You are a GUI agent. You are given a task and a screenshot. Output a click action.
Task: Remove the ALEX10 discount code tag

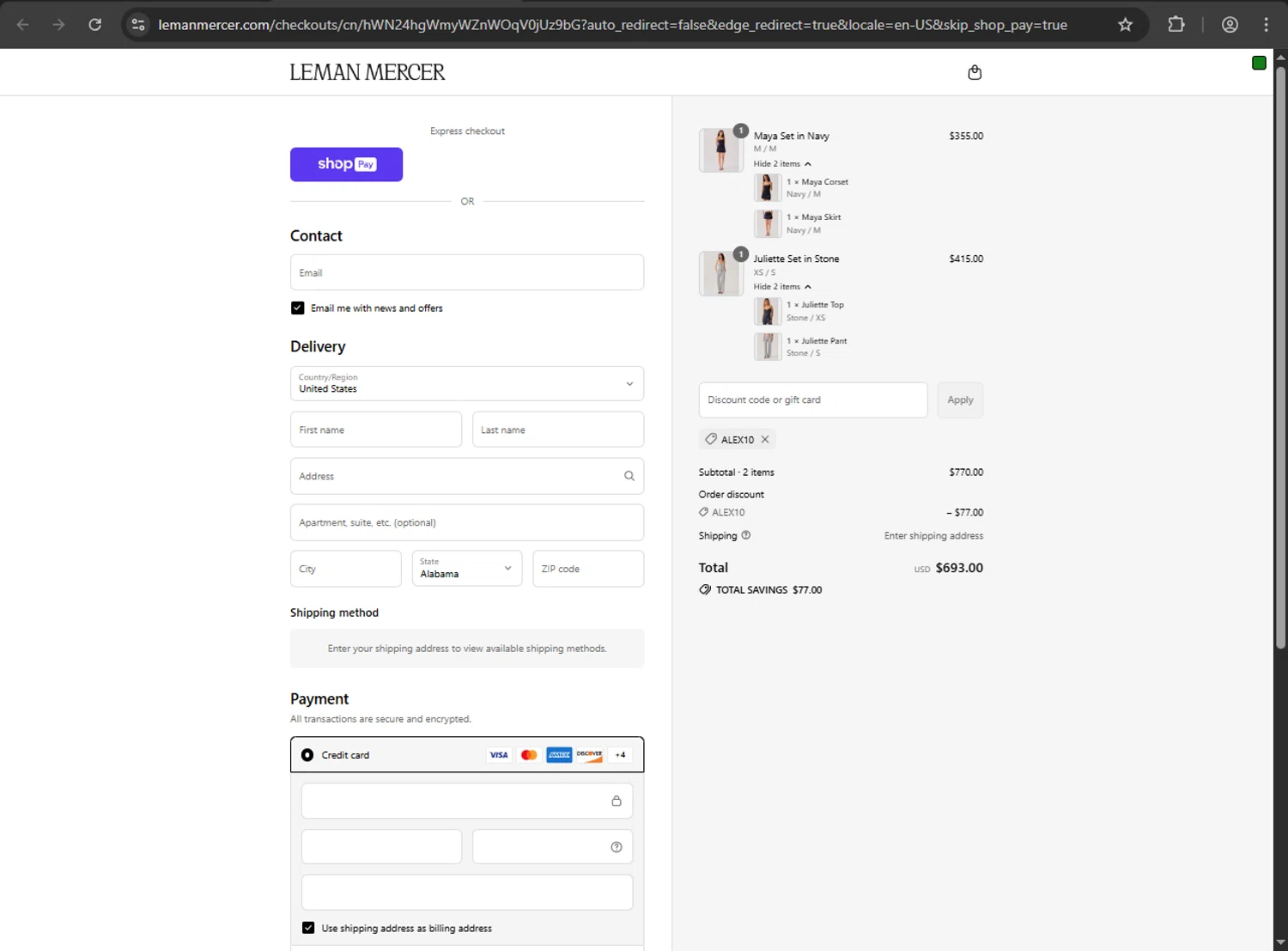pos(765,439)
